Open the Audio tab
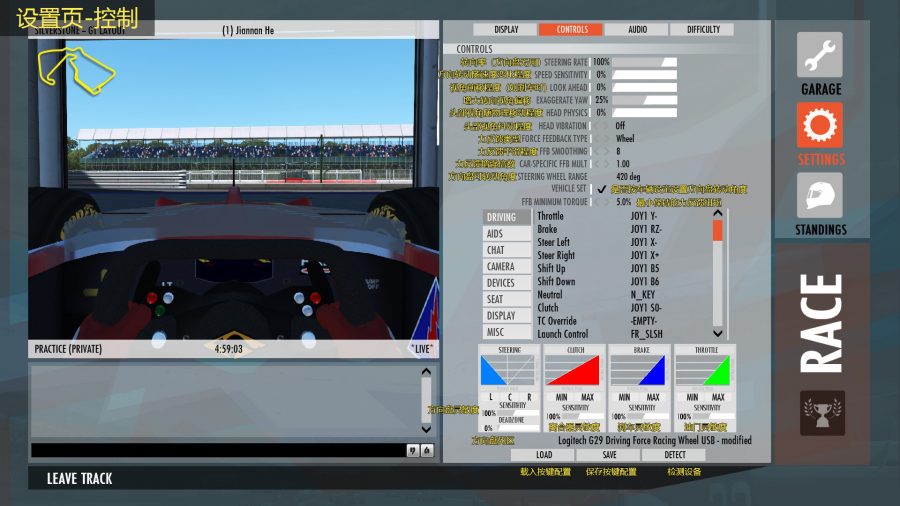Screen dimensions: 900x506 pos(637,29)
